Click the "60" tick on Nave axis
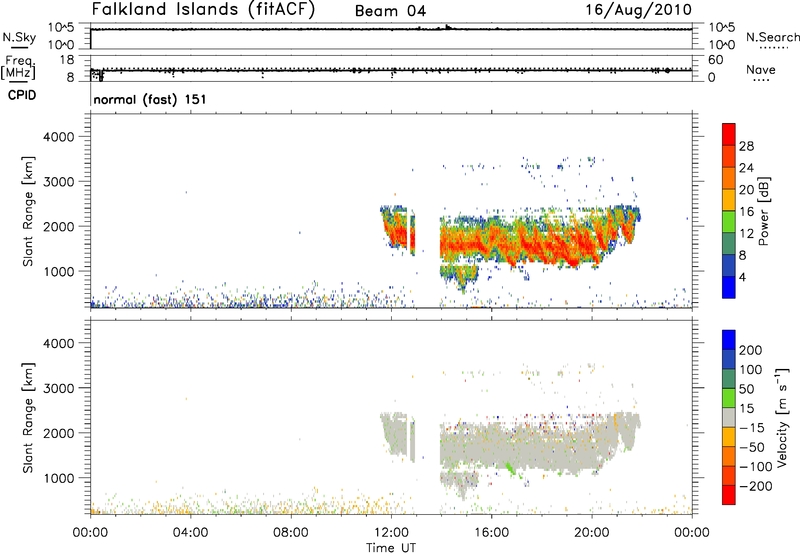The height and width of the screenshot is (554, 800). pos(715,60)
